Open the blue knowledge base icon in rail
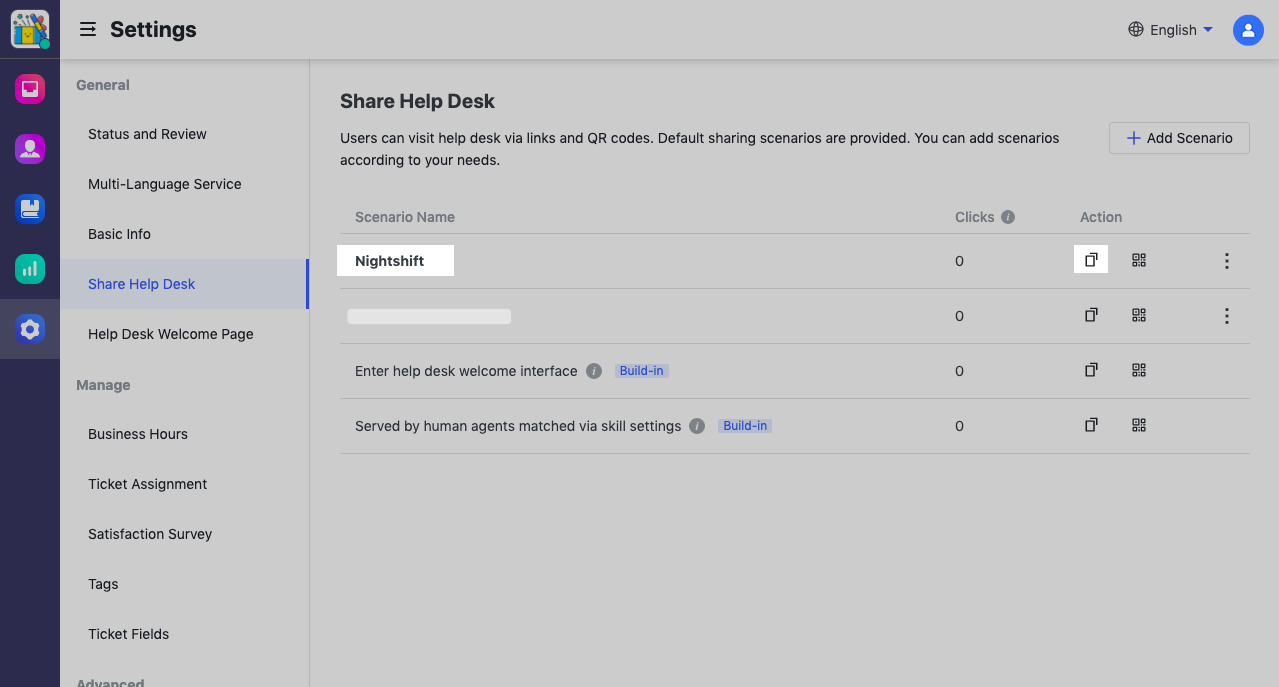Image resolution: width=1279 pixels, height=687 pixels. (30, 209)
